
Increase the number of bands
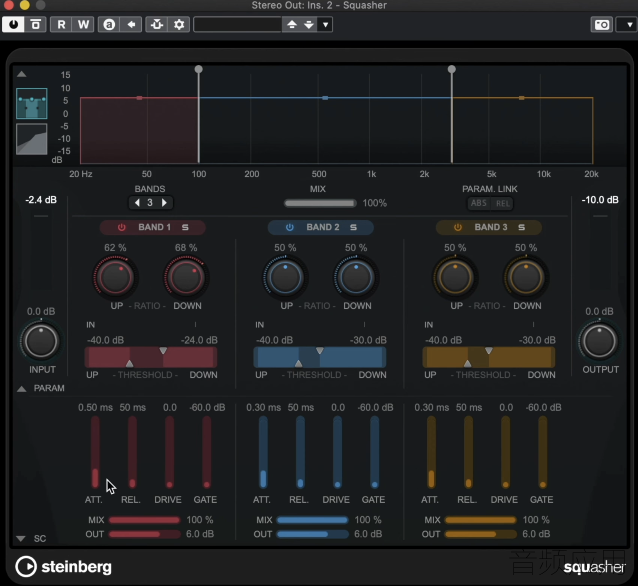point(164,203)
